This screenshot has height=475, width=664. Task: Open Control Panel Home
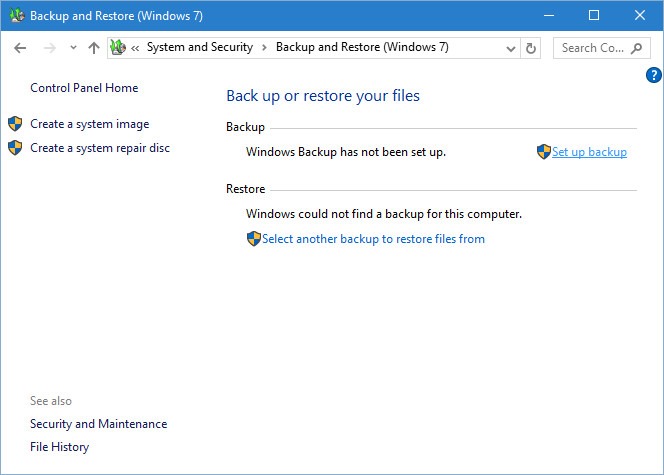pyautogui.click(x=84, y=88)
